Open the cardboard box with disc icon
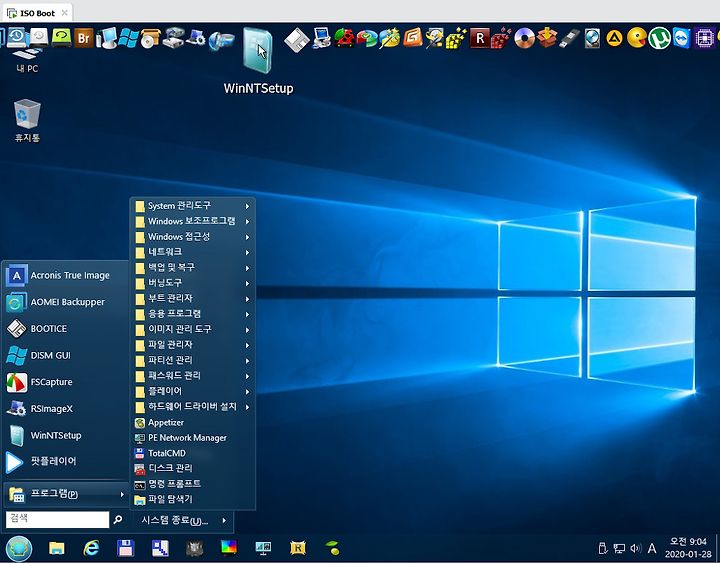This screenshot has height=563, width=720. 151,38
